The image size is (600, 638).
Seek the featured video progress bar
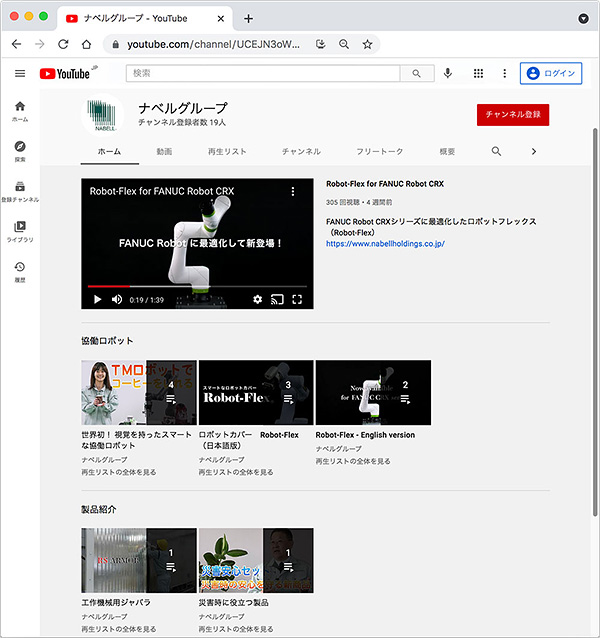click(197, 286)
